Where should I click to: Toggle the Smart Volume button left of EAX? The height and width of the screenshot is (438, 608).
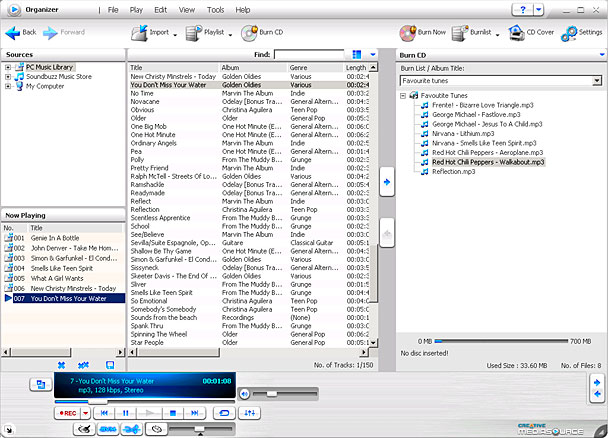(x=84, y=429)
